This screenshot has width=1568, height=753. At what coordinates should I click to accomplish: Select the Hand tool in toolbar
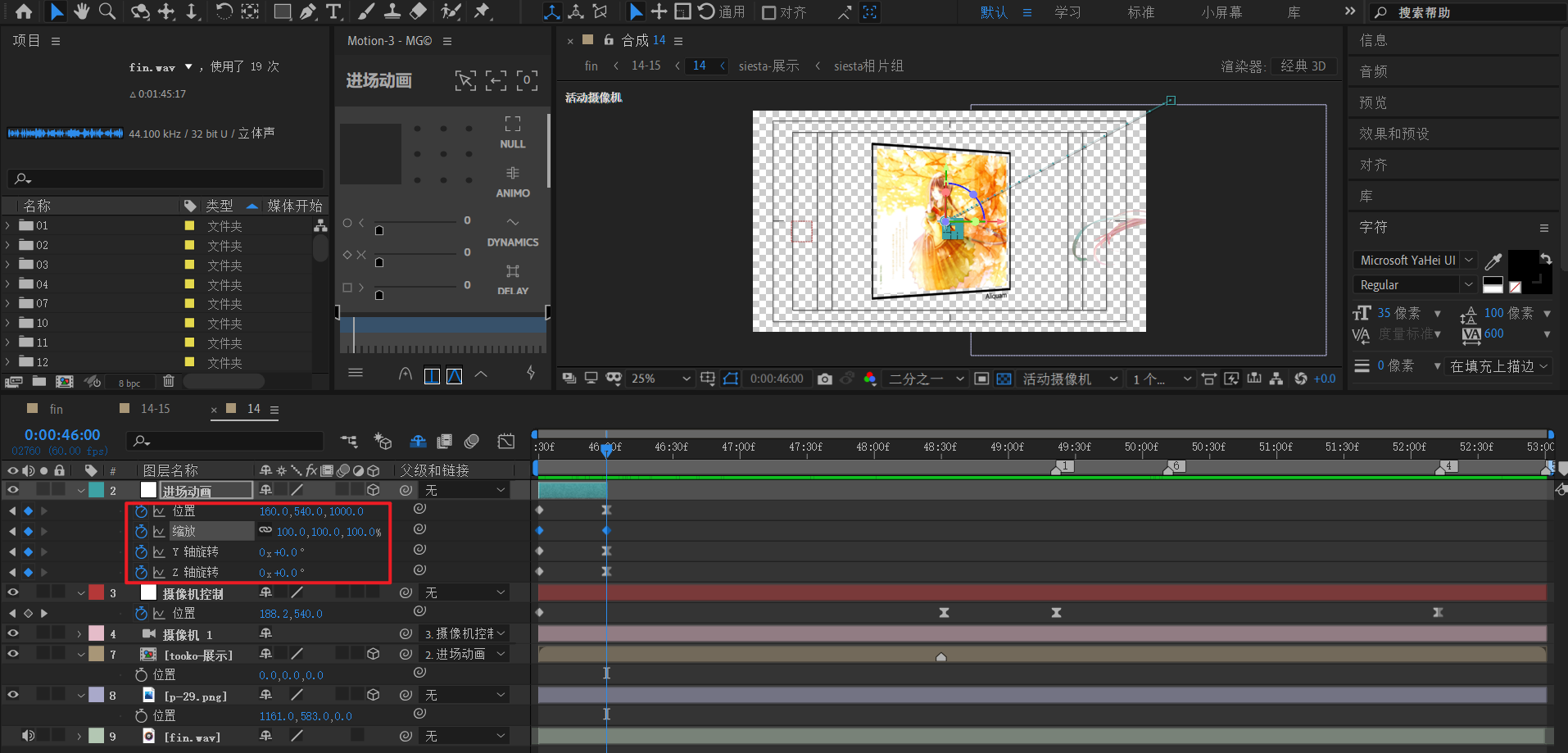click(x=81, y=11)
